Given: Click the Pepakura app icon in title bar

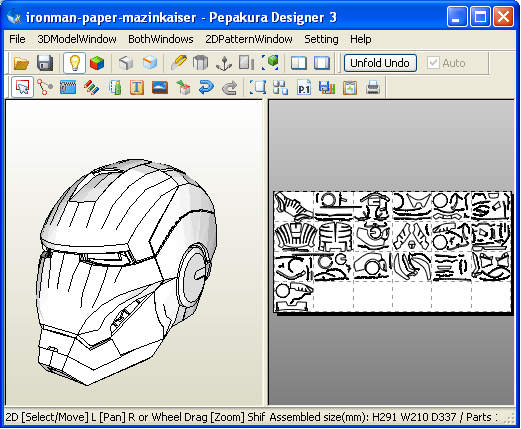Looking at the screenshot, I should pyautogui.click(x=14, y=17).
